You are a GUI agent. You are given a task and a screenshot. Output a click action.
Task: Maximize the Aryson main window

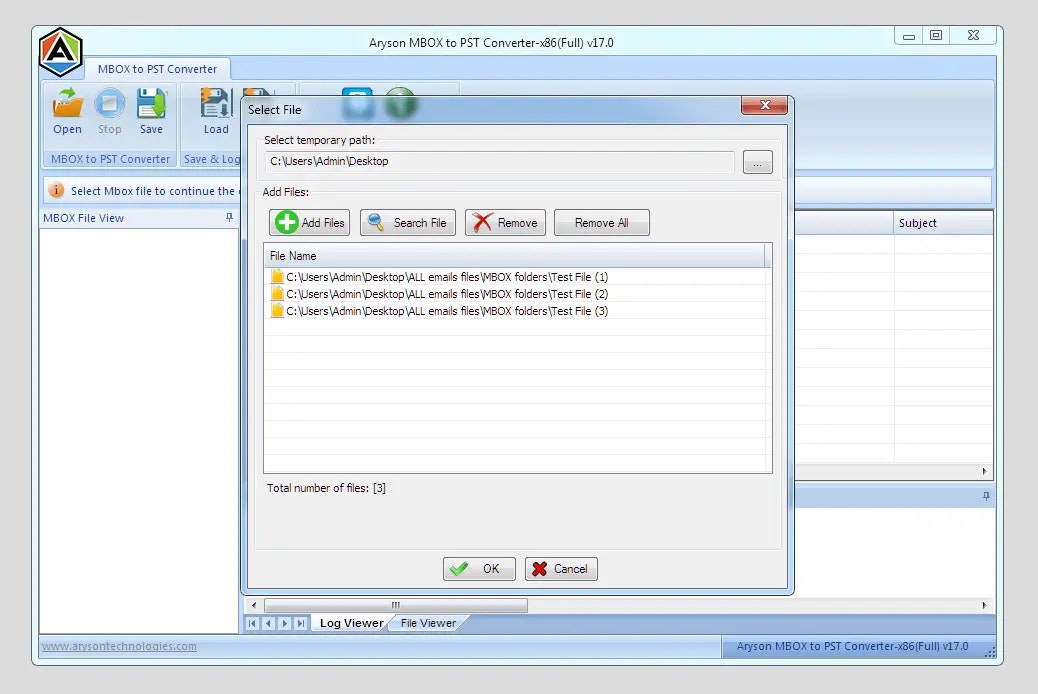click(936, 36)
